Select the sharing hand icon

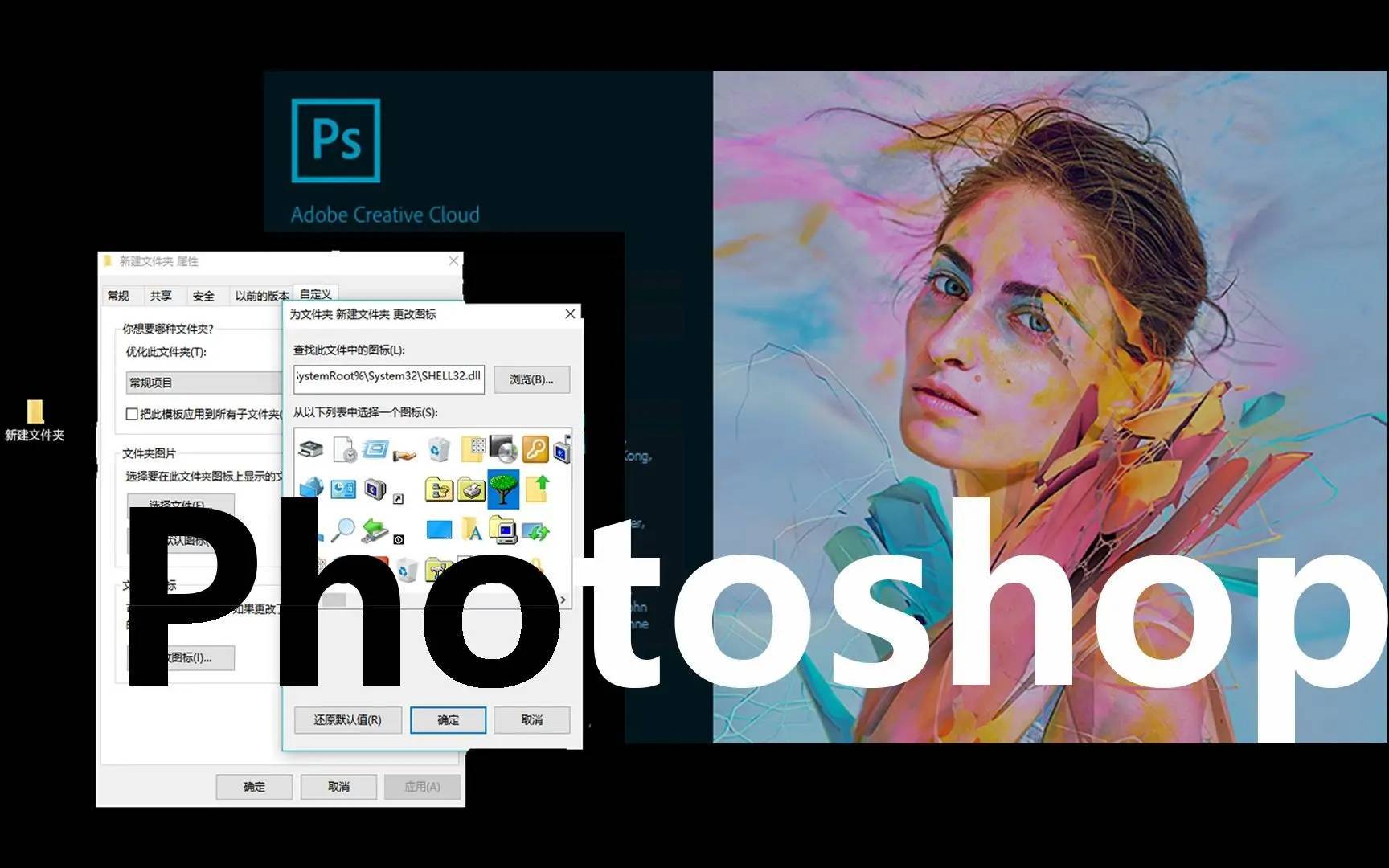coord(404,454)
